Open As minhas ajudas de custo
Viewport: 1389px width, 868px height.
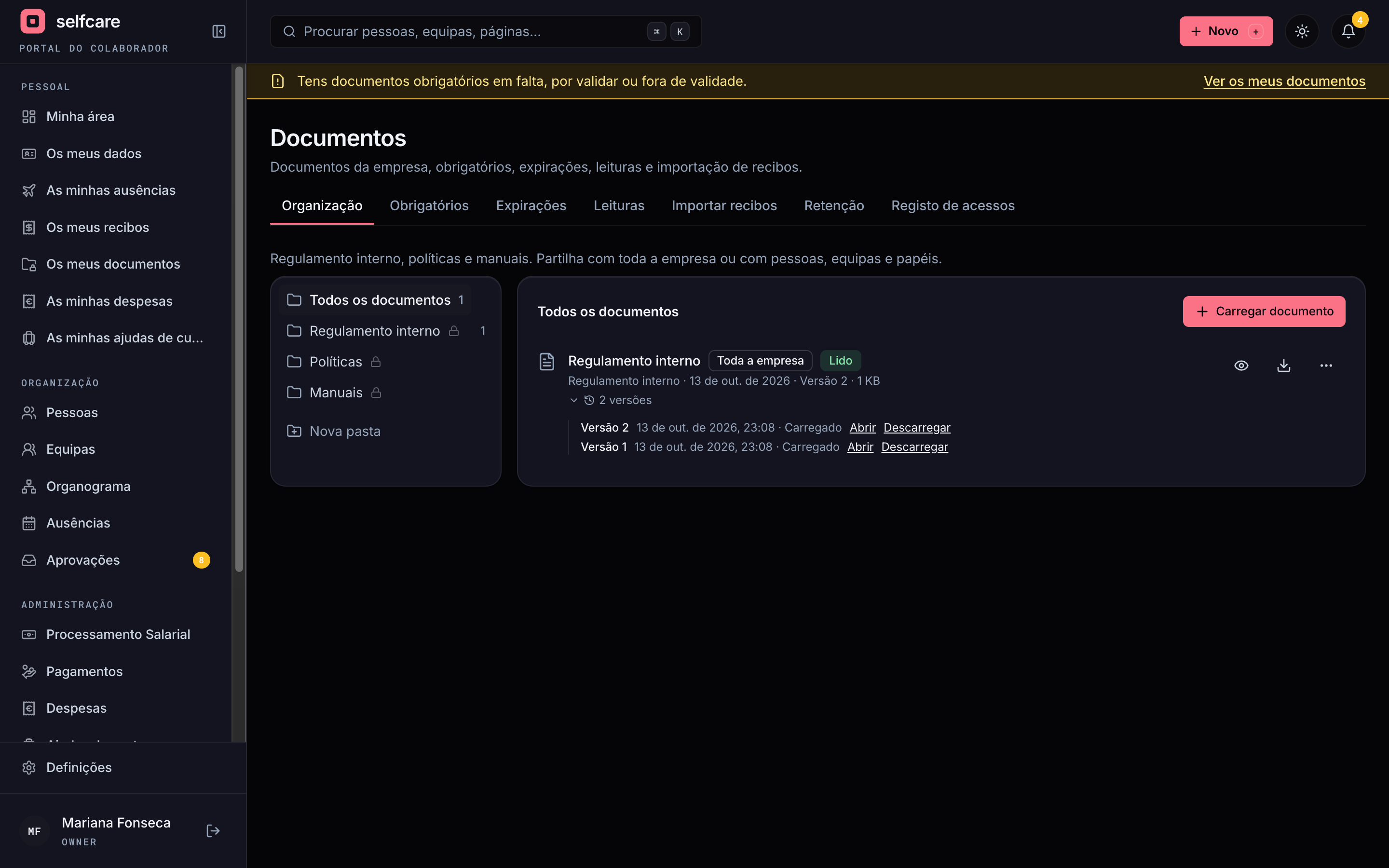pyautogui.click(x=115, y=338)
